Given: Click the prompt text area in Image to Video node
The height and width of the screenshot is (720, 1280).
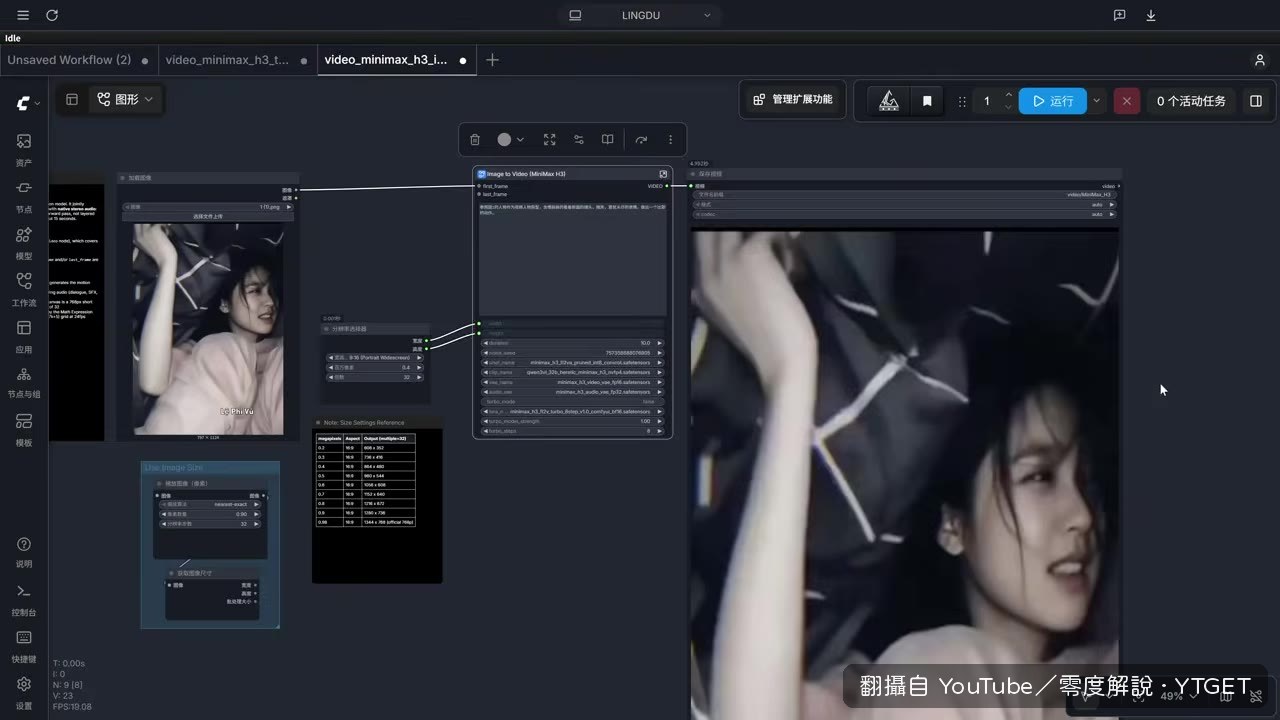Looking at the screenshot, I should tap(572, 259).
